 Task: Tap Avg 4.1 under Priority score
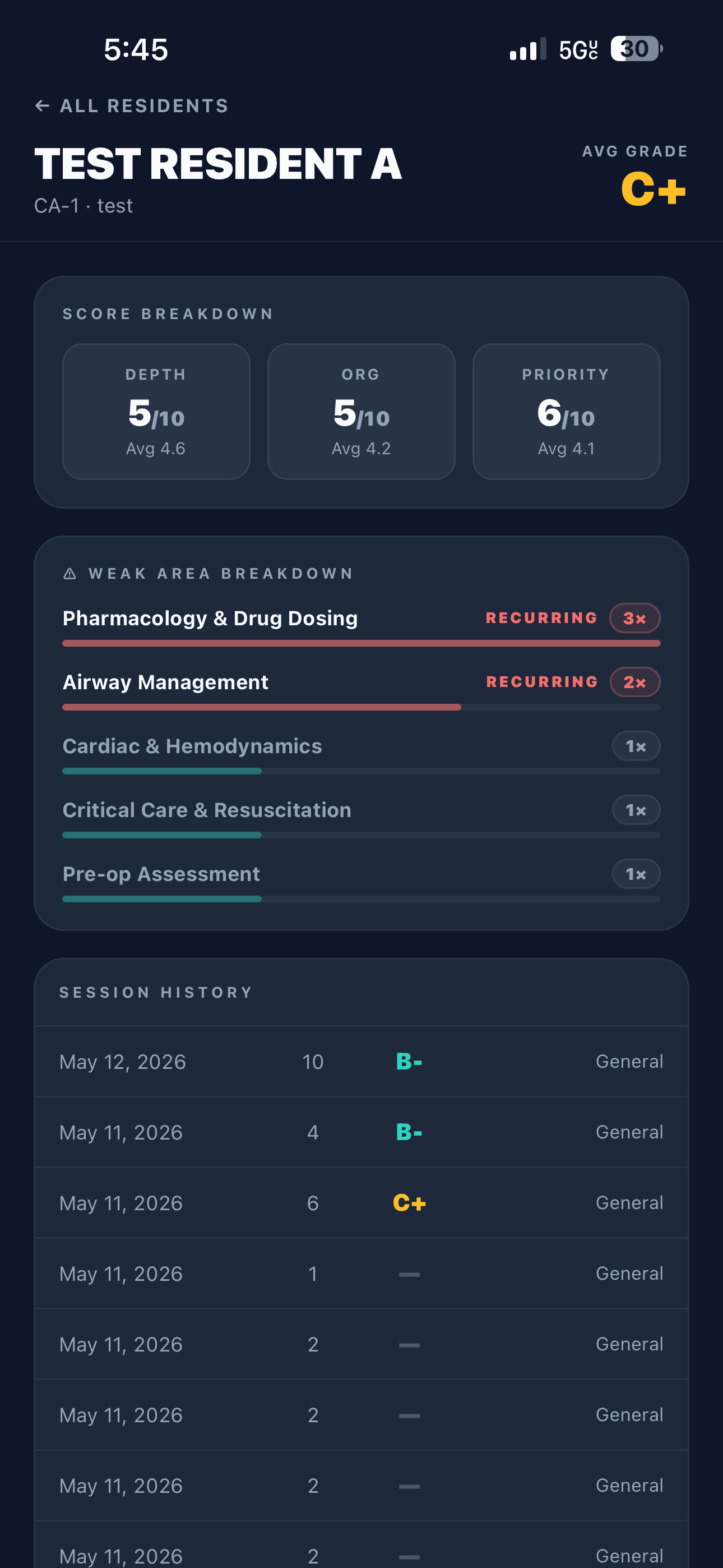(567, 449)
